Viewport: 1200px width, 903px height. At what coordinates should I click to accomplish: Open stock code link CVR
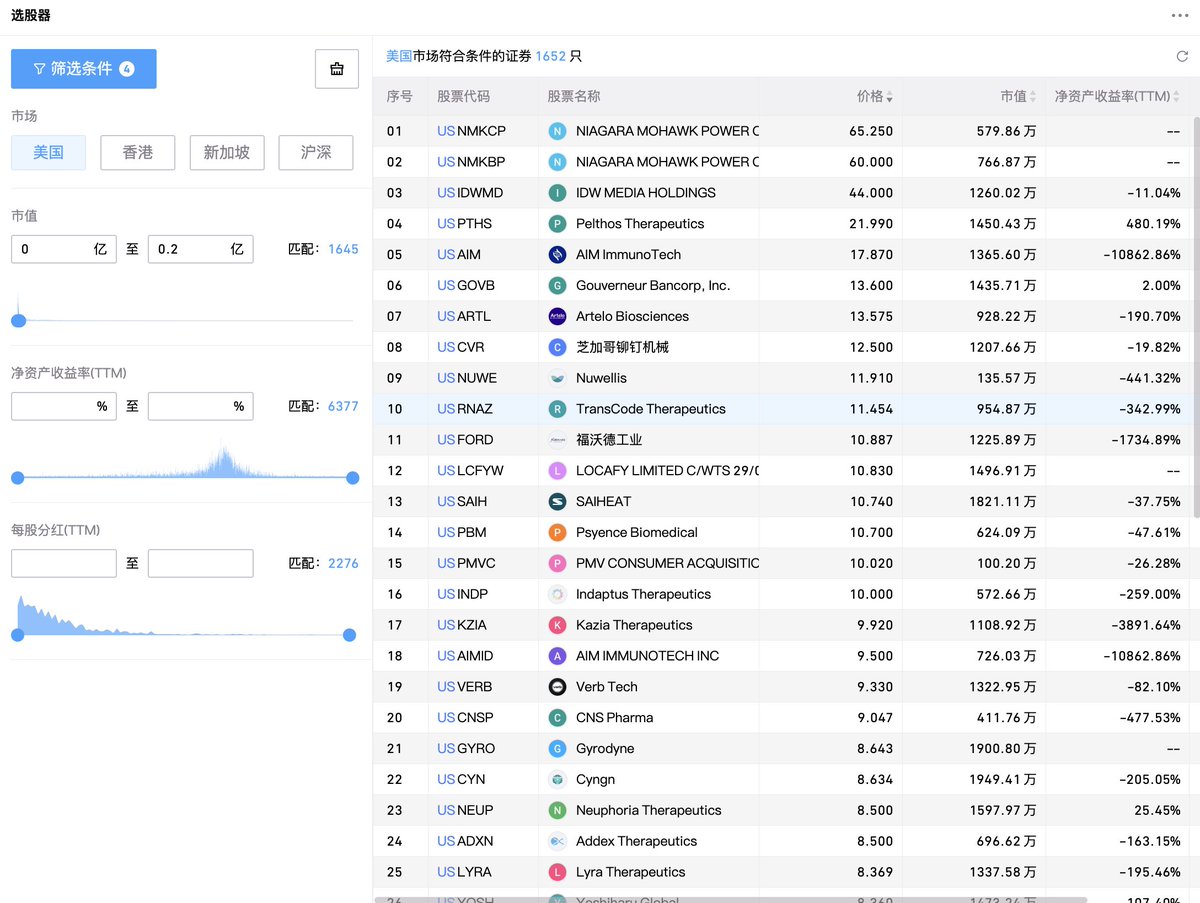point(460,348)
